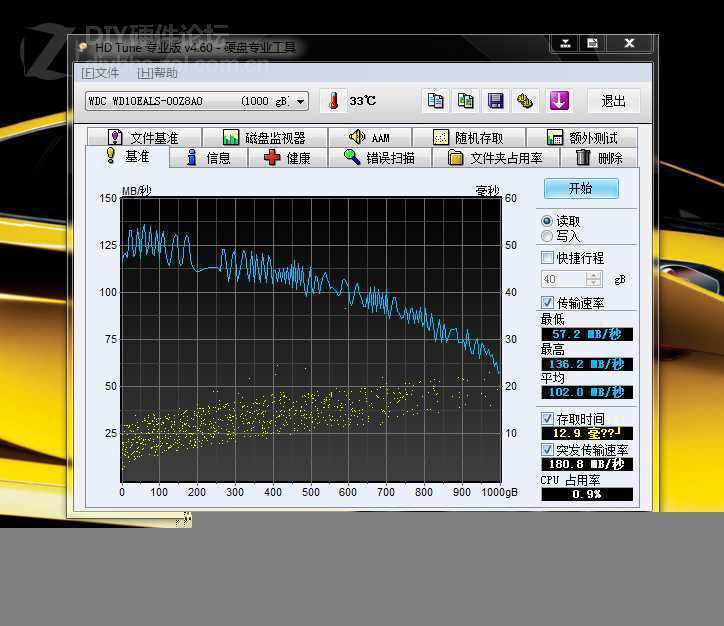The width and height of the screenshot is (724, 626).
Task: Select the 读取 read radio button
Action: coord(547,221)
